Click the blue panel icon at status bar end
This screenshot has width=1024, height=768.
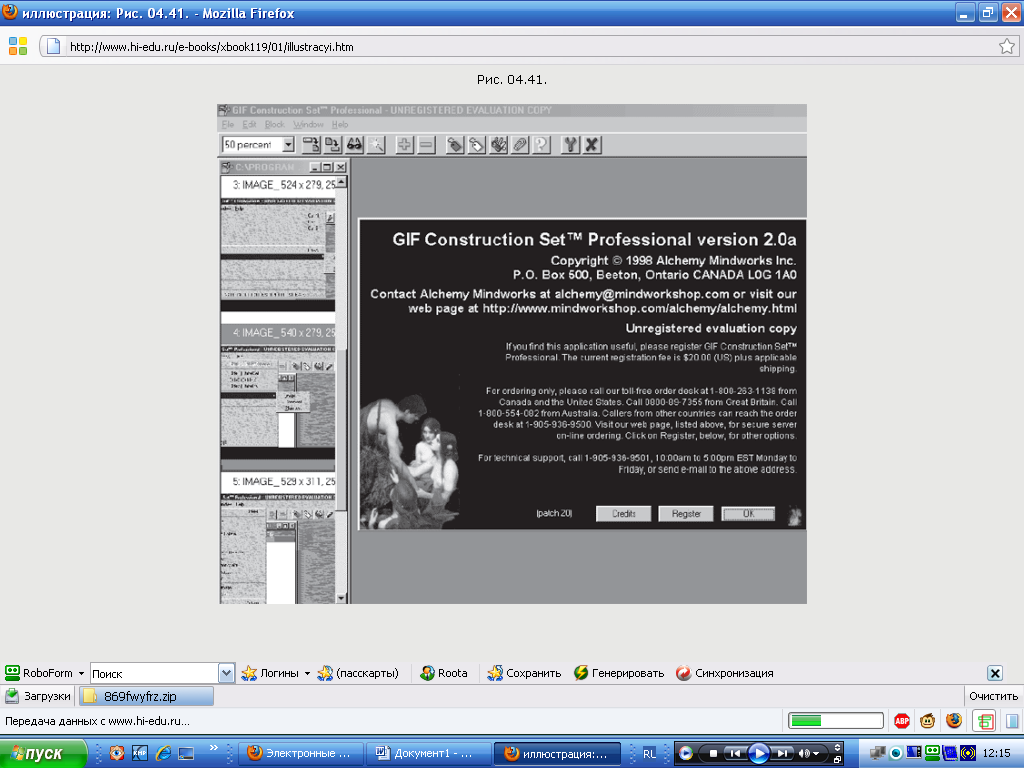(1012, 721)
